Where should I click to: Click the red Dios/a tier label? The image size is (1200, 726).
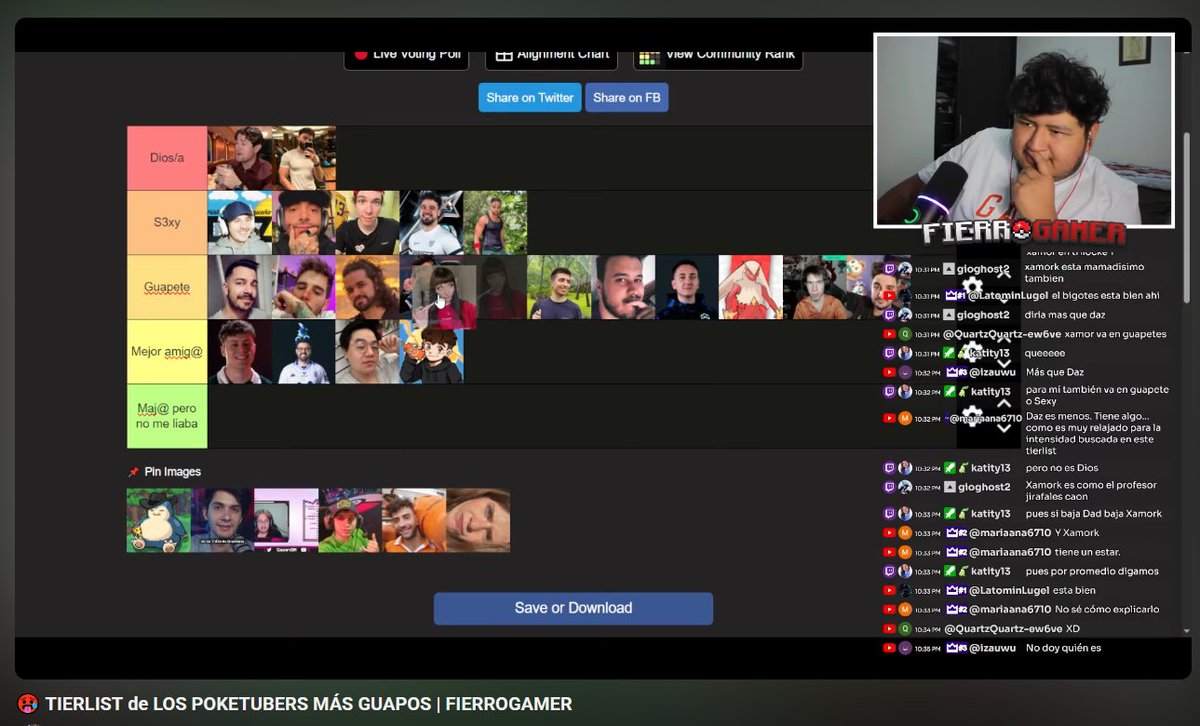[167, 158]
